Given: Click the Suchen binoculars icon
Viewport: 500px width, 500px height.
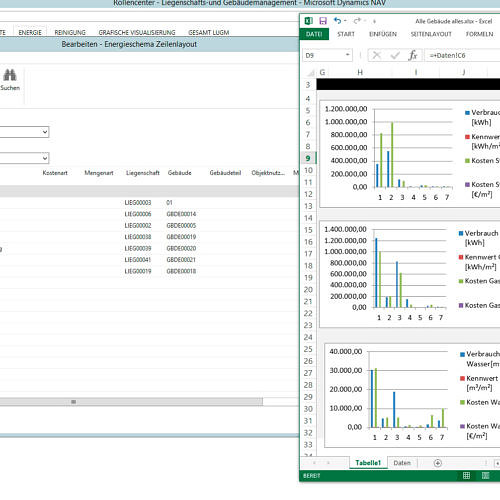Looking at the screenshot, I should tap(10, 75).
